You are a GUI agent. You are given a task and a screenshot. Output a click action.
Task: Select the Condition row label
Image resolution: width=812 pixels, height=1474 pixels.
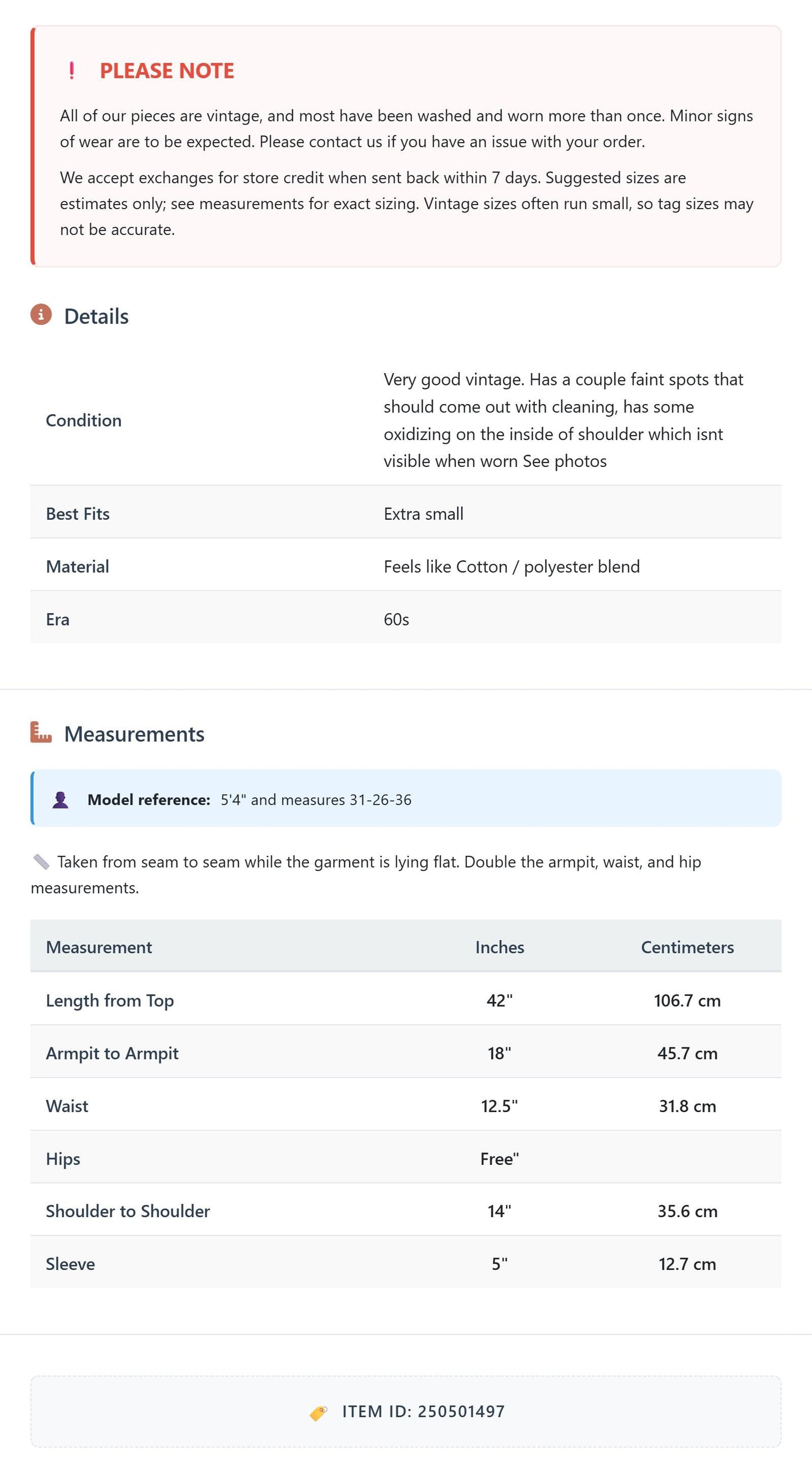84,420
